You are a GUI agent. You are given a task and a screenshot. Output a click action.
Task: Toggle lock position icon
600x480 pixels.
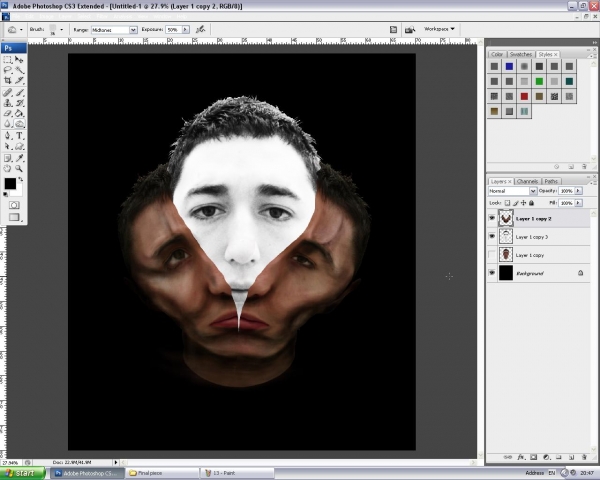point(523,203)
